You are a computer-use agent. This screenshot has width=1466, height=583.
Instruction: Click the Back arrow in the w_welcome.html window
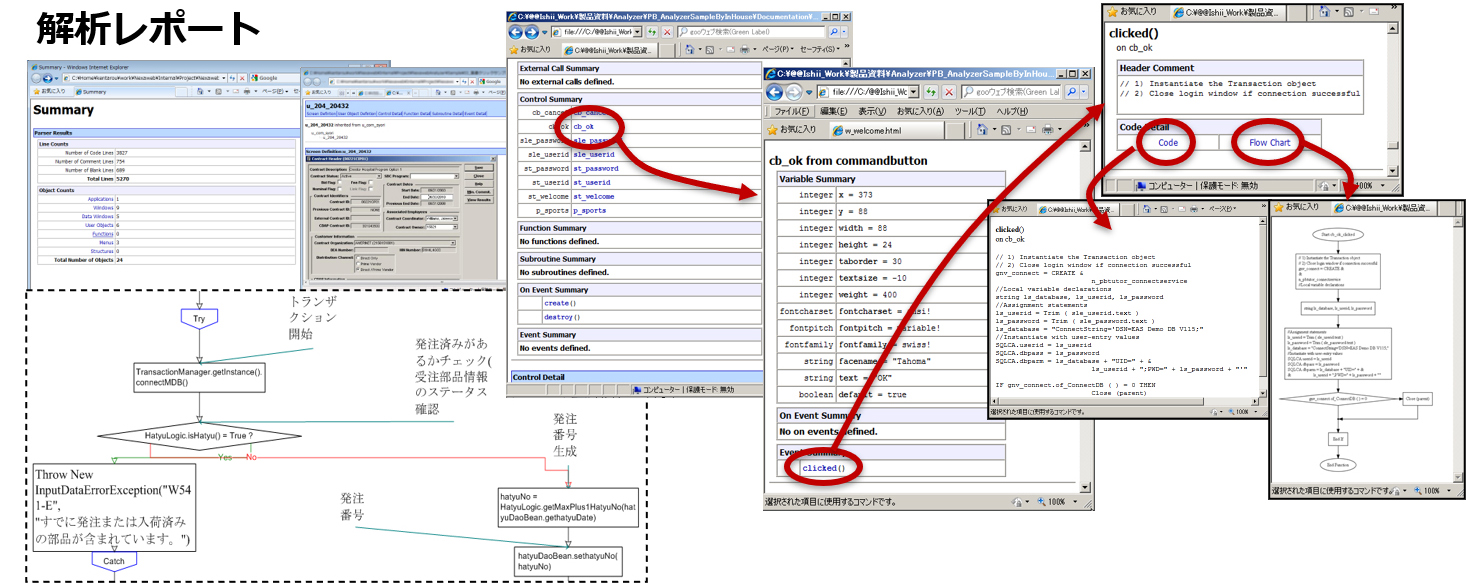point(776,91)
